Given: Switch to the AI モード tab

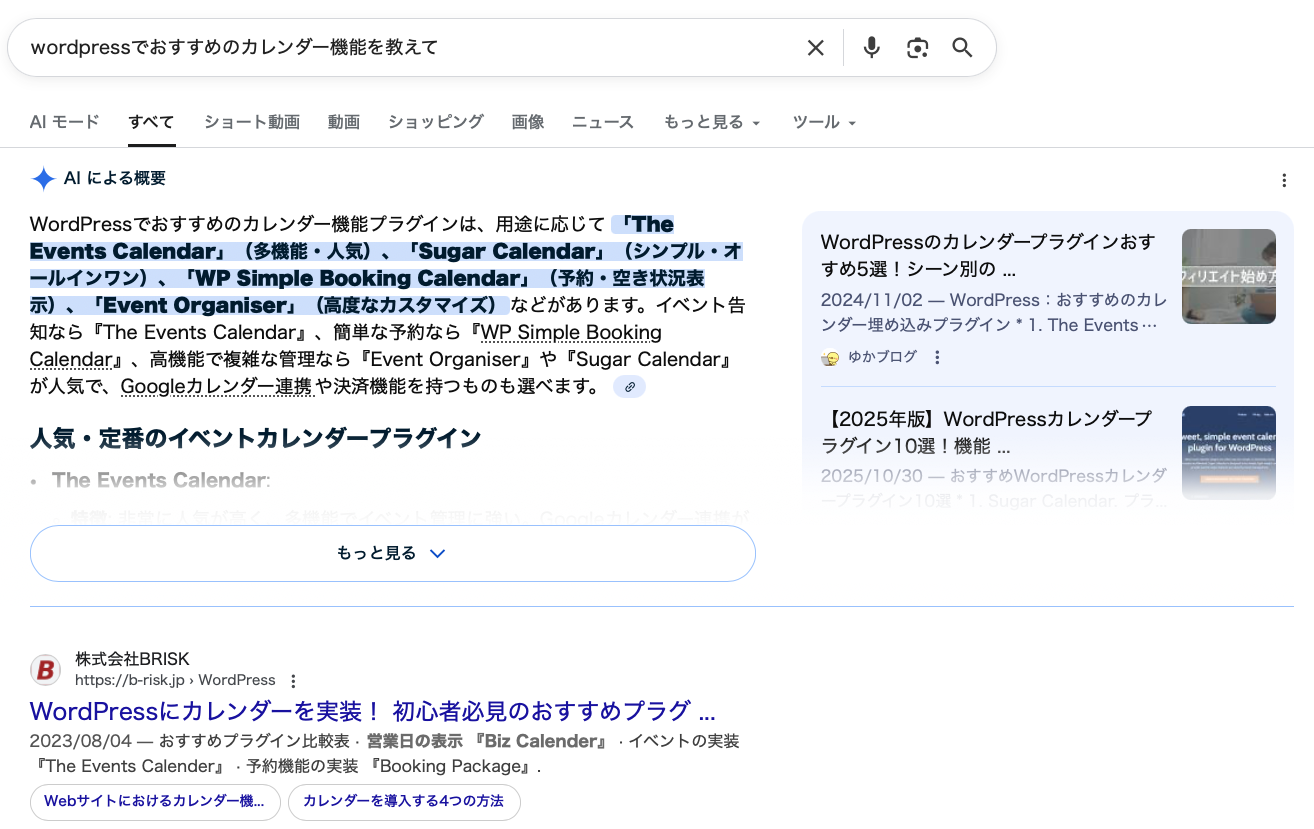Looking at the screenshot, I should (64, 122).
